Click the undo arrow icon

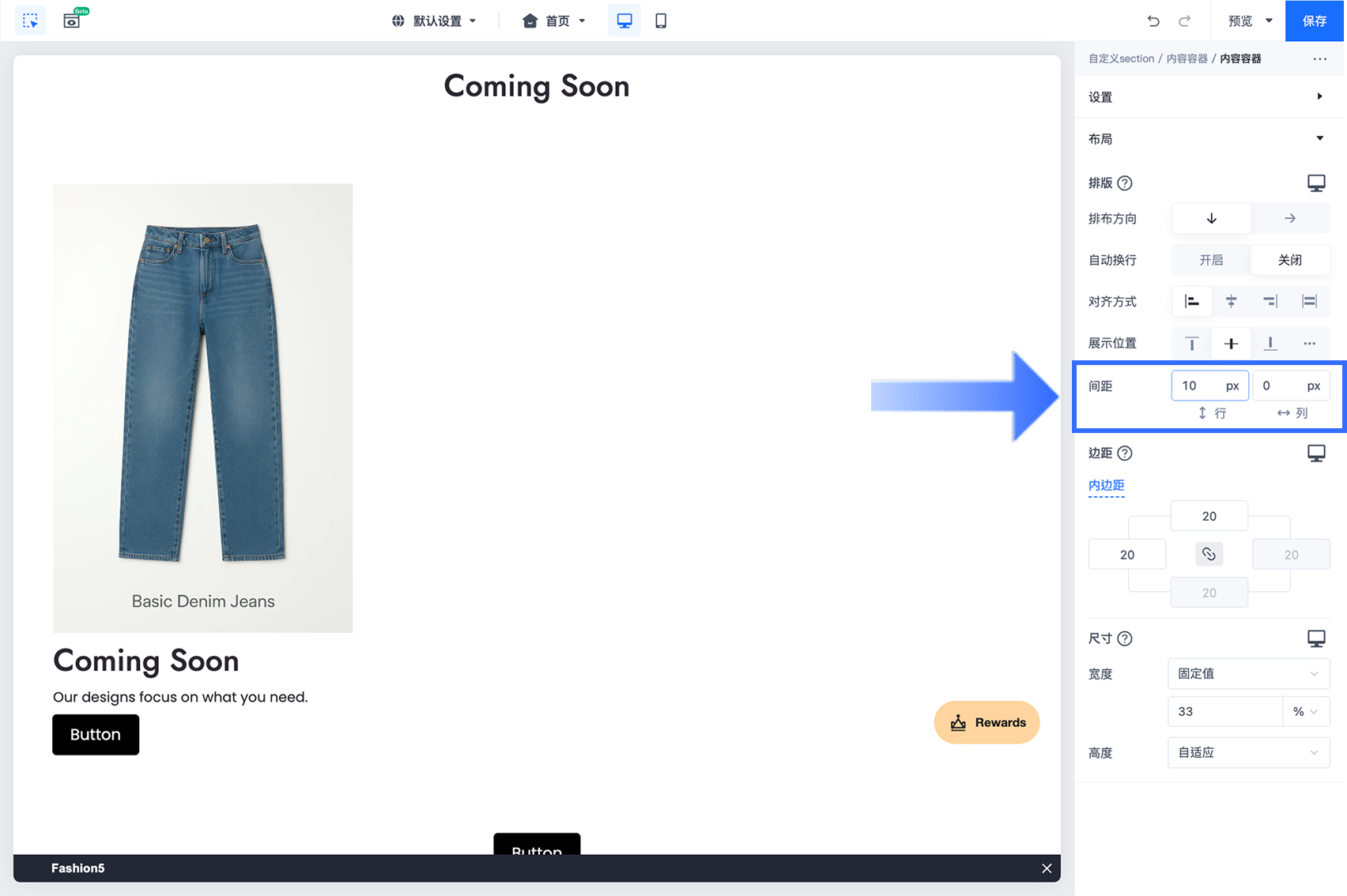[x=1153, y=21]
